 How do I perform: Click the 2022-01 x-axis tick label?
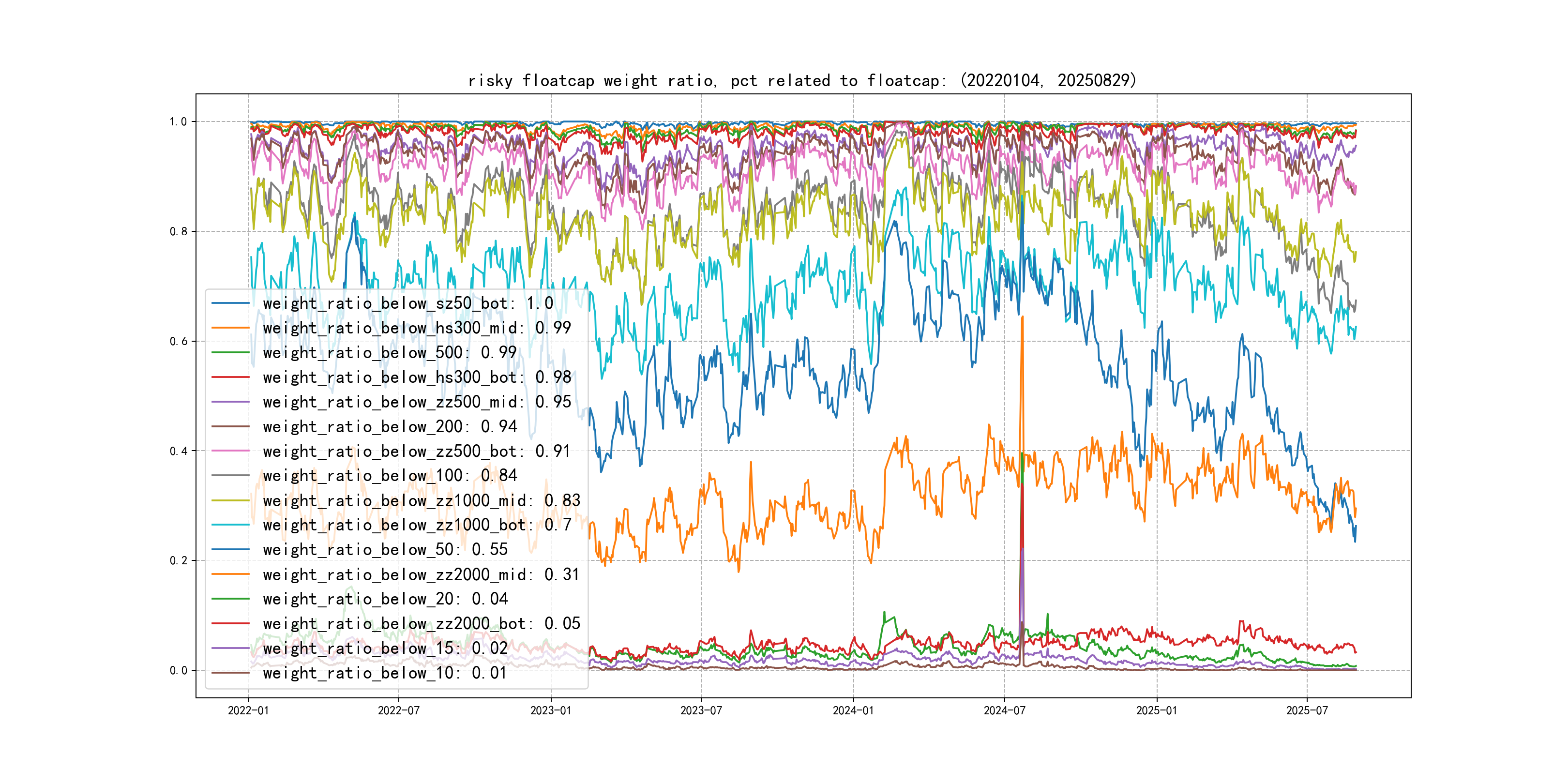(248, 710)
